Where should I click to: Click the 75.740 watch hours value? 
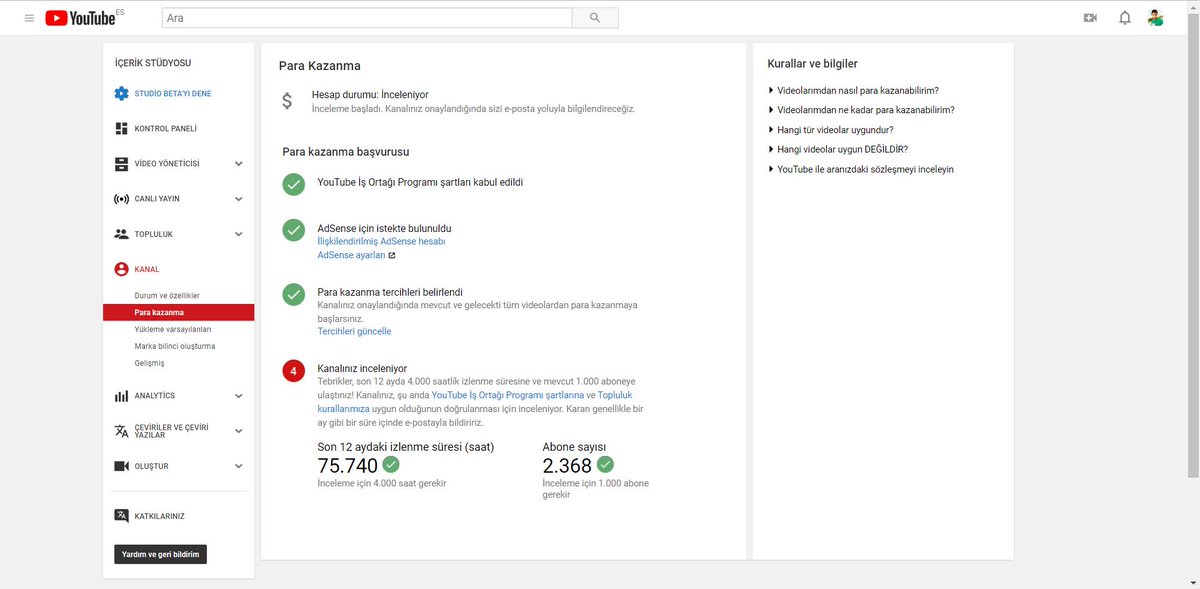pyautogui.click(x=348, y=466)
